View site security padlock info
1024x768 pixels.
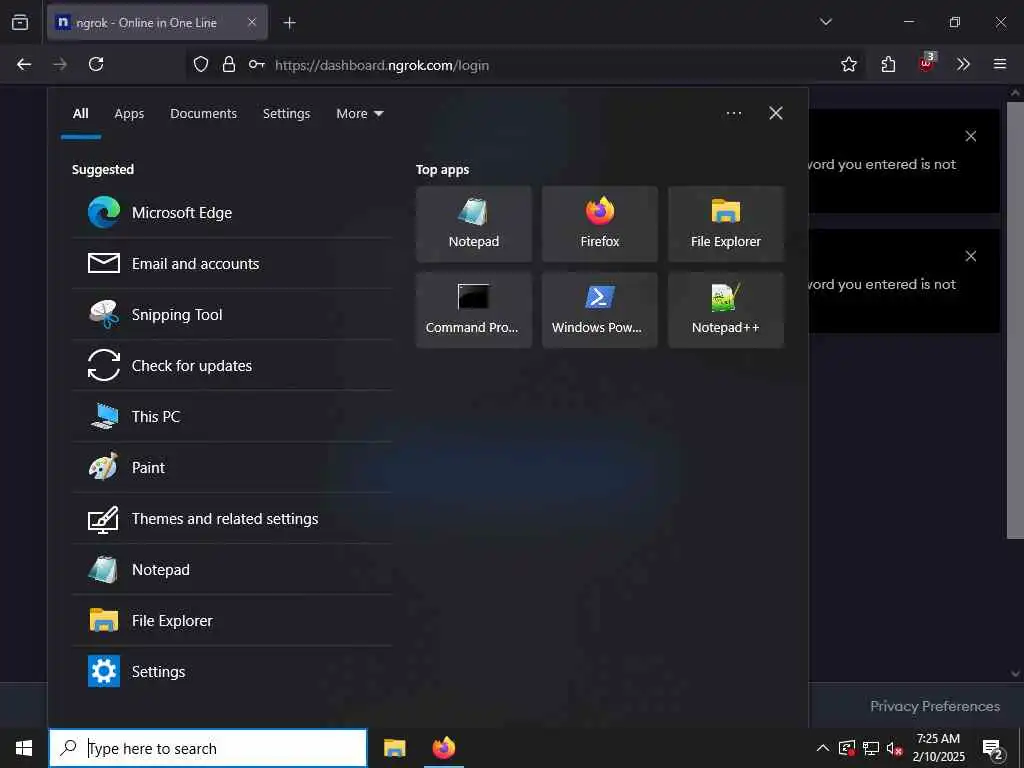click(229, 64)
